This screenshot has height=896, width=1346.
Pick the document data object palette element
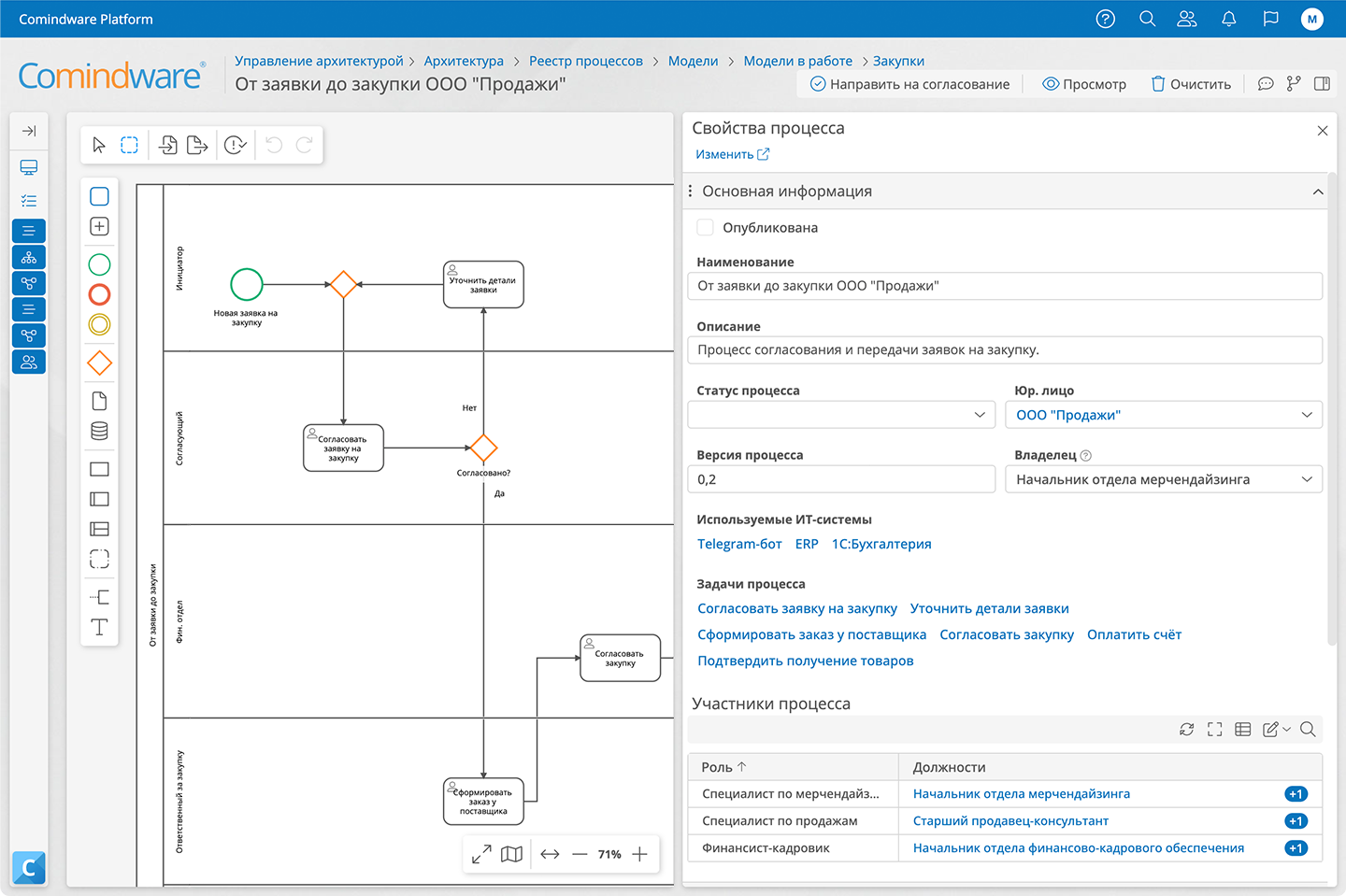point(99,401)
